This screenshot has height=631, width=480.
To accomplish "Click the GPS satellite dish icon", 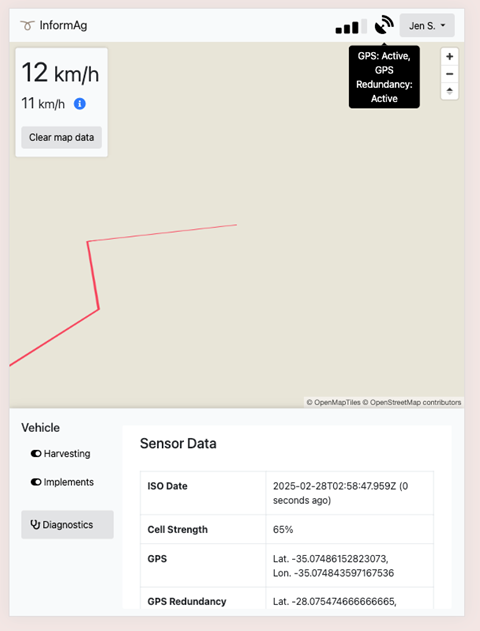I will coord(384,25).
